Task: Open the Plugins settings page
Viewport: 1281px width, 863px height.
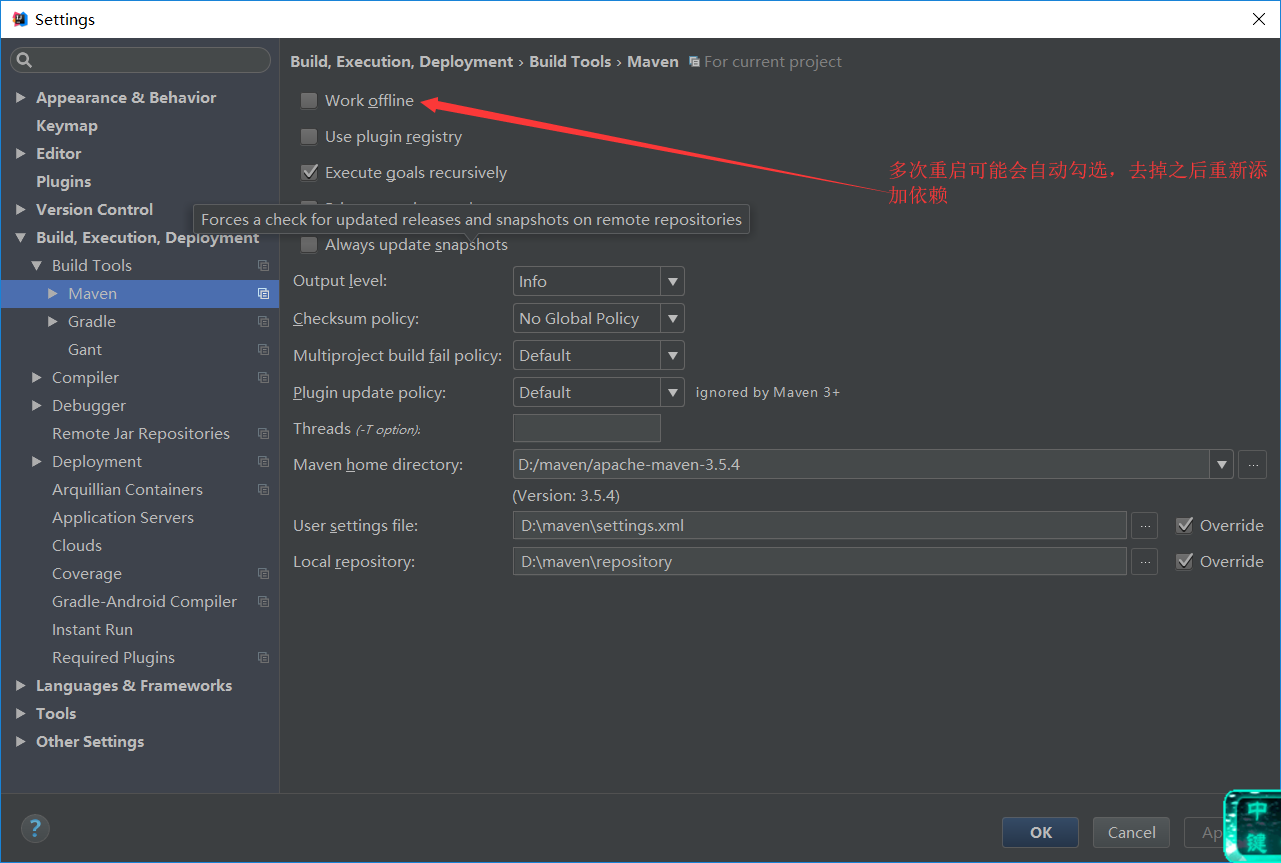Action: click(63, 182)
